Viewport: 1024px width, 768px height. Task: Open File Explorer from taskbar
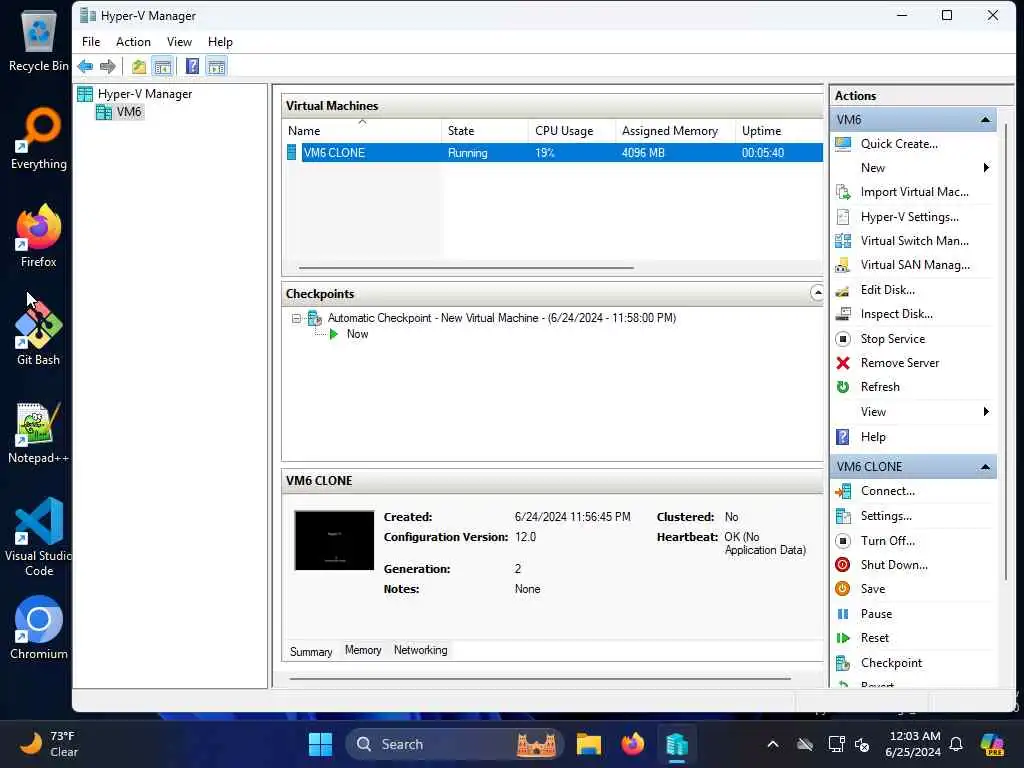click(x=588, y=744)
